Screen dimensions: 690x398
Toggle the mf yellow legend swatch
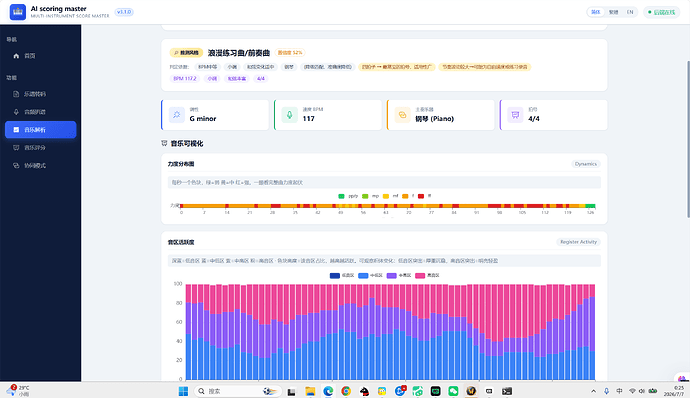coord(386,196)
